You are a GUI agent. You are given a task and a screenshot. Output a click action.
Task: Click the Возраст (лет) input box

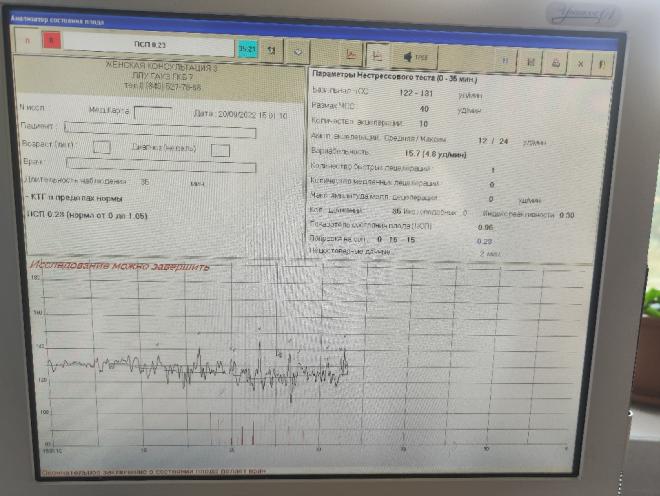(x=102, y=147)
